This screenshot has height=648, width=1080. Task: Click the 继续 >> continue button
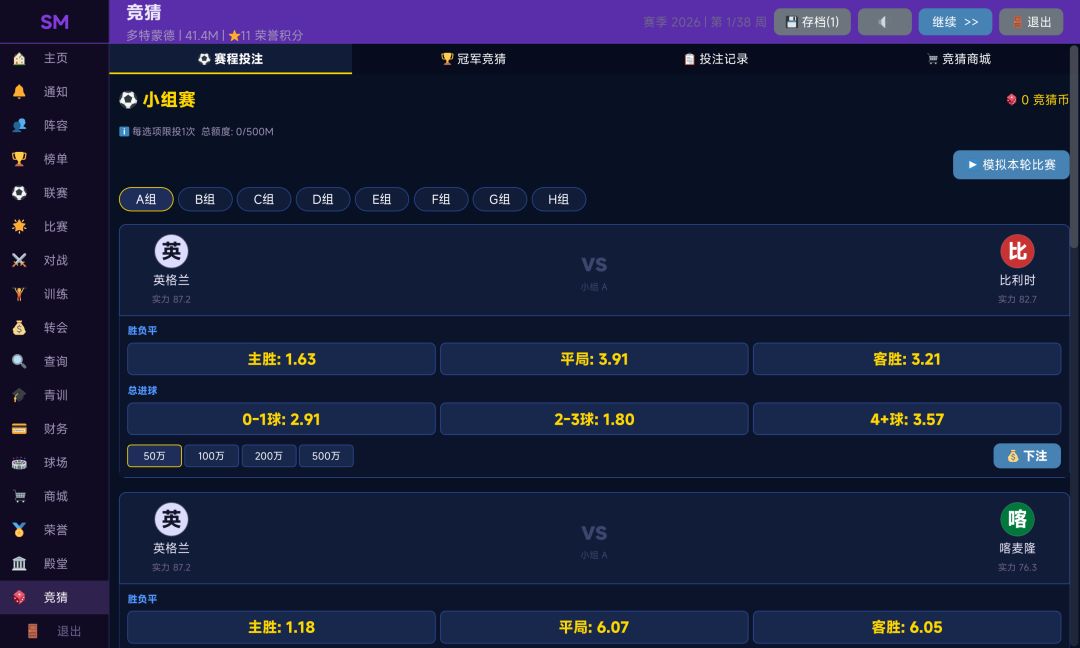point(955,22)
